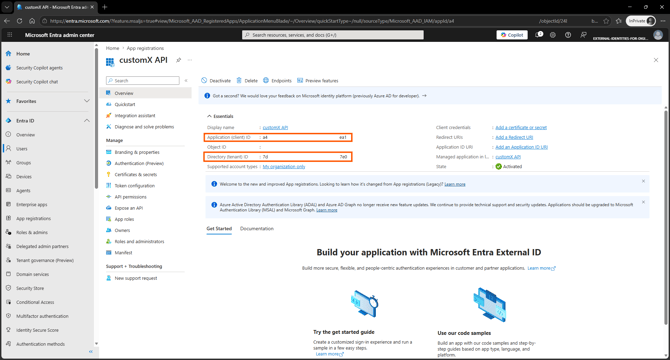
Task: Dismiss the new App registrations notice
Action: [x=643, y=181]
